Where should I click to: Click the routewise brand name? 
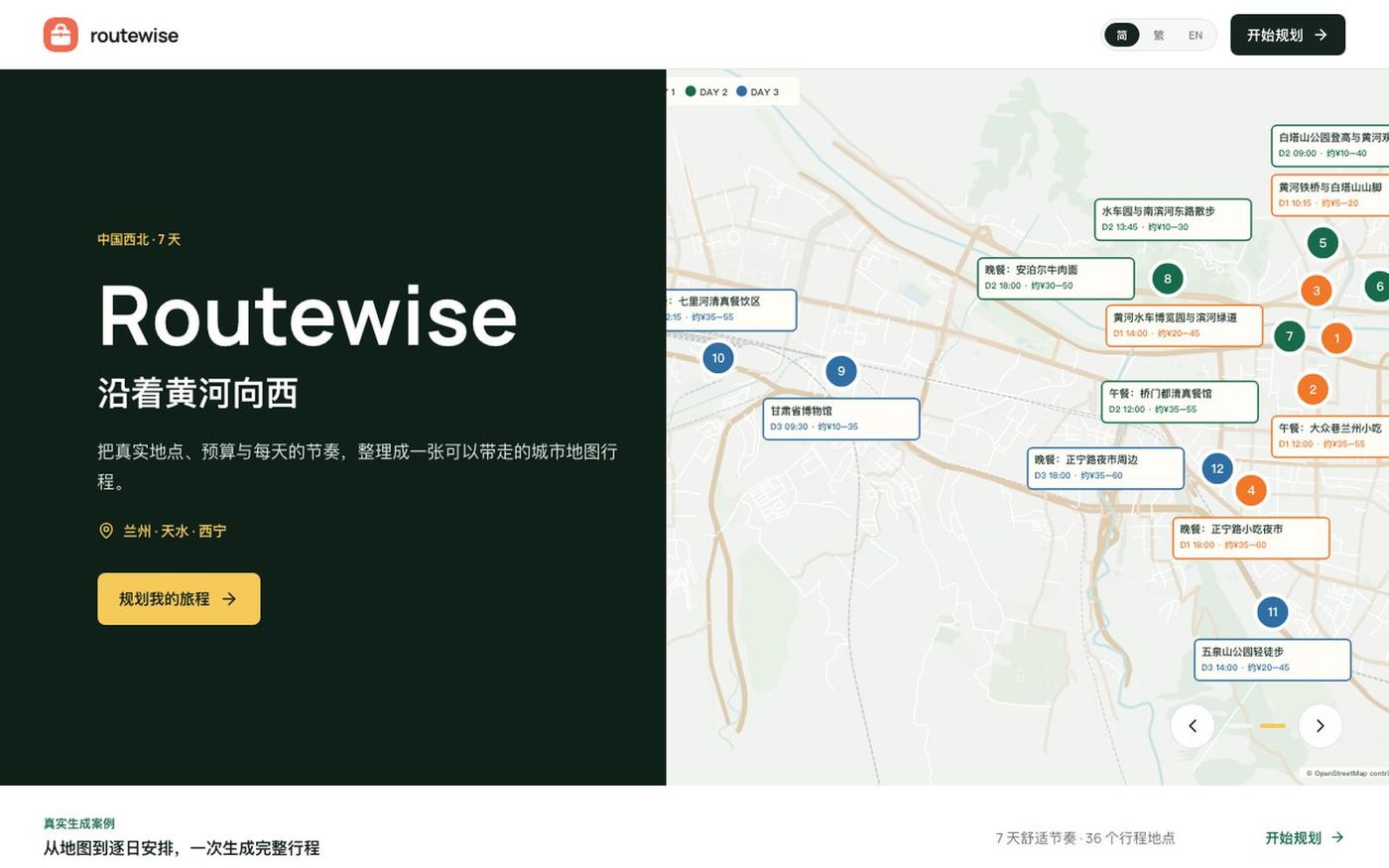coord(134,36)
